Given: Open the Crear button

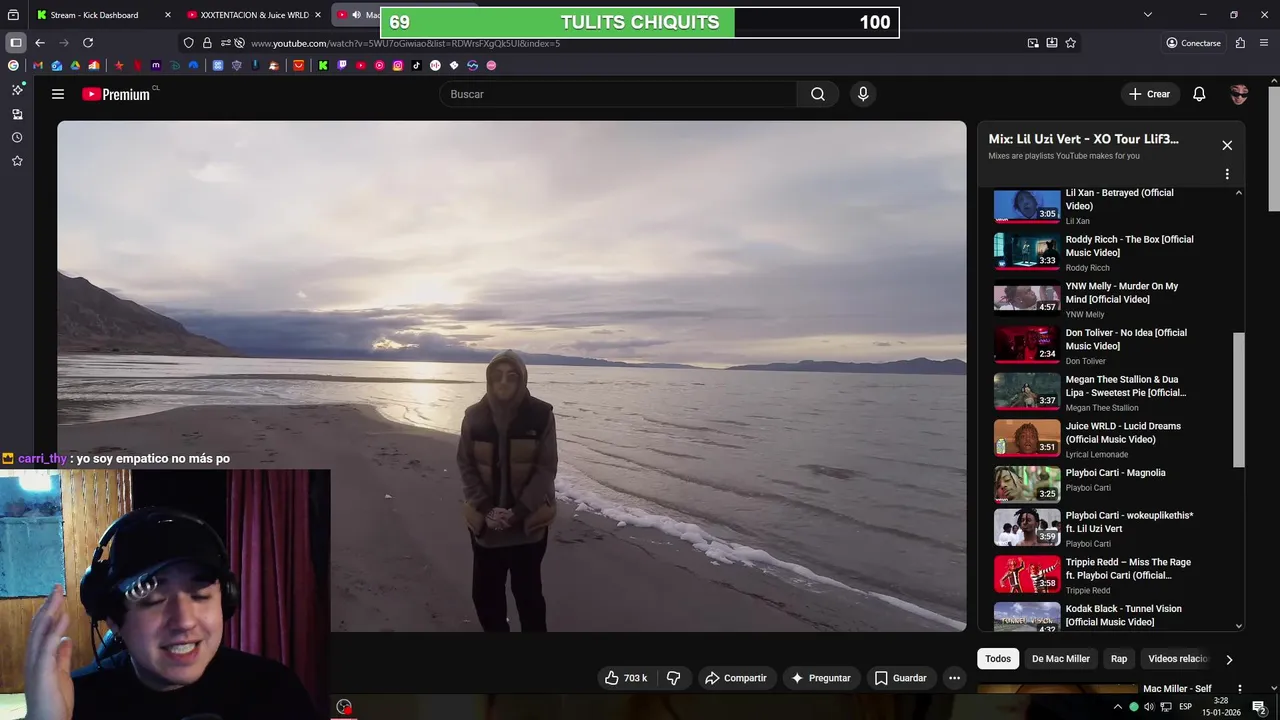Looking at the screenshot, I should click(1149, 94).
